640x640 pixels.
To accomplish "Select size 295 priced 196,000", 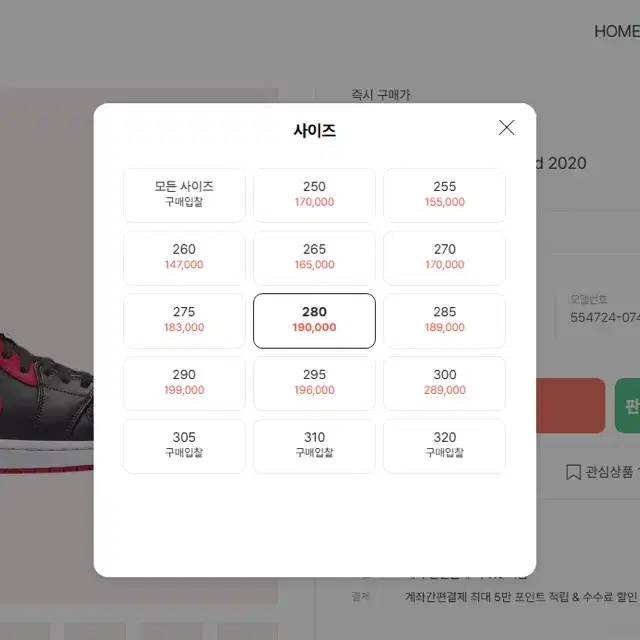I will coord(314,384).
